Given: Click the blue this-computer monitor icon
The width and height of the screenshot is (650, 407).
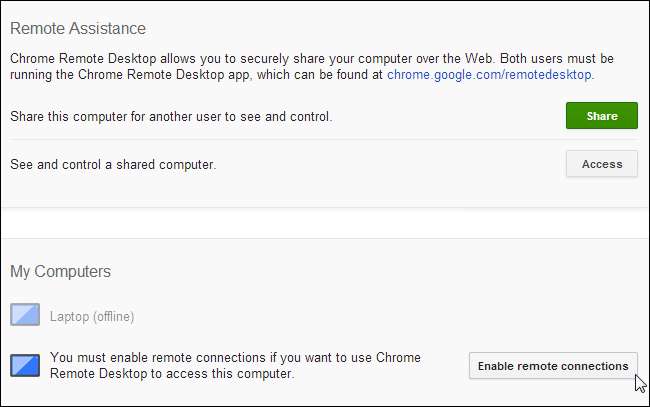Looking at the screenshot, I should 25,366.
